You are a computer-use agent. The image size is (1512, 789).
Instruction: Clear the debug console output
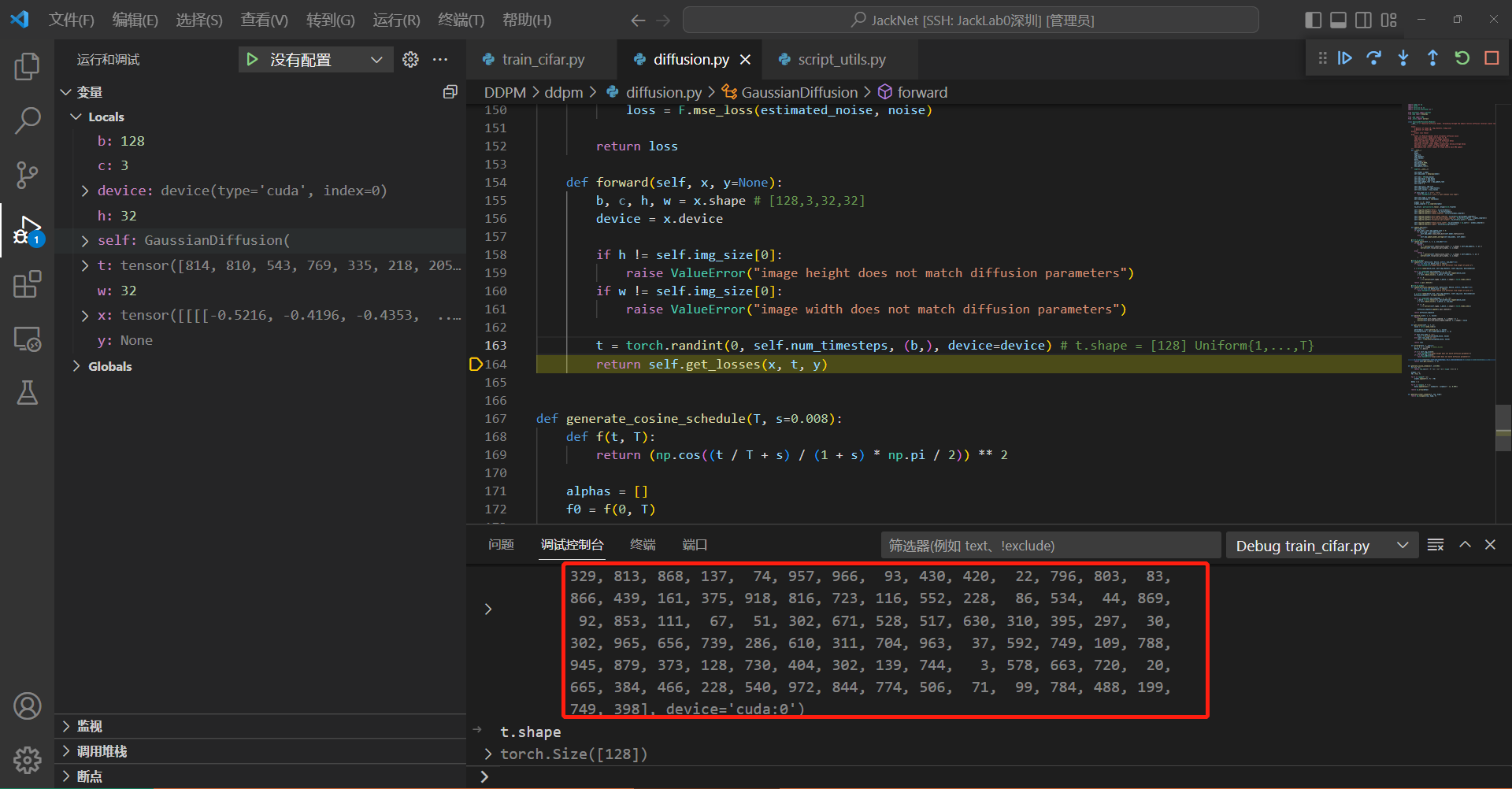[x=1436, y=545]
